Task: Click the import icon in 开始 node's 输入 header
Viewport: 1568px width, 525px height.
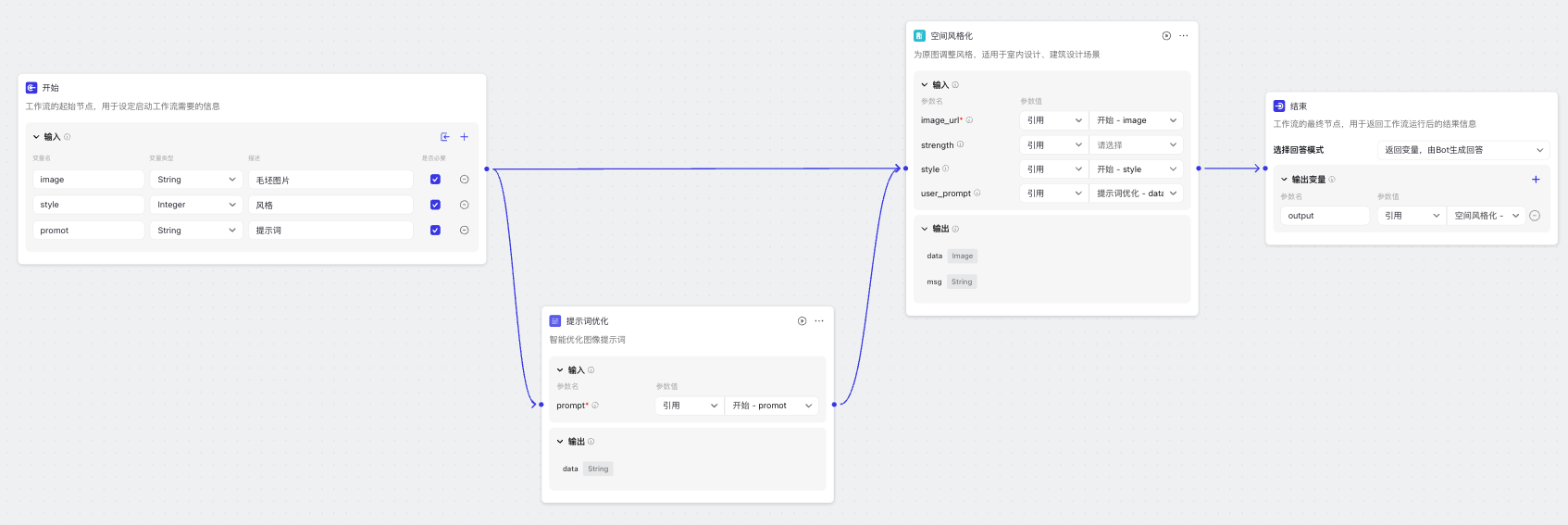Action: pyautogui.click(x=445, y=137)
